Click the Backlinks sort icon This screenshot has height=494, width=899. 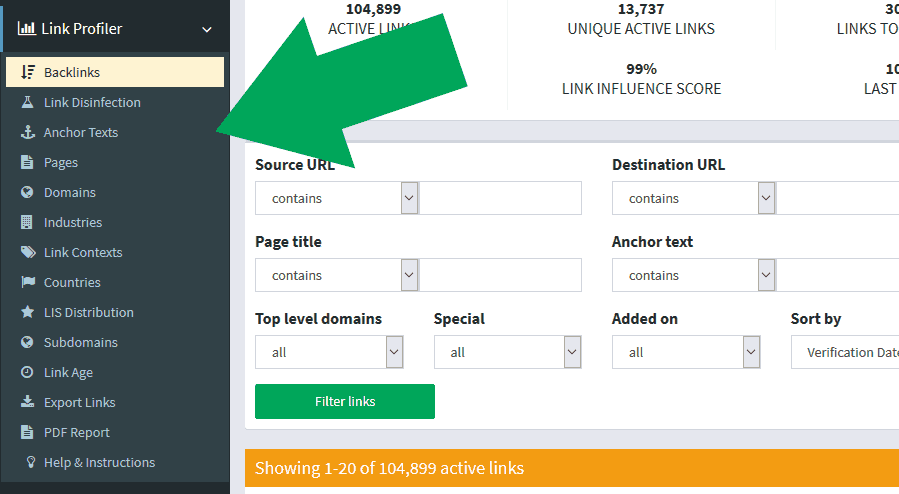(28, 72)
